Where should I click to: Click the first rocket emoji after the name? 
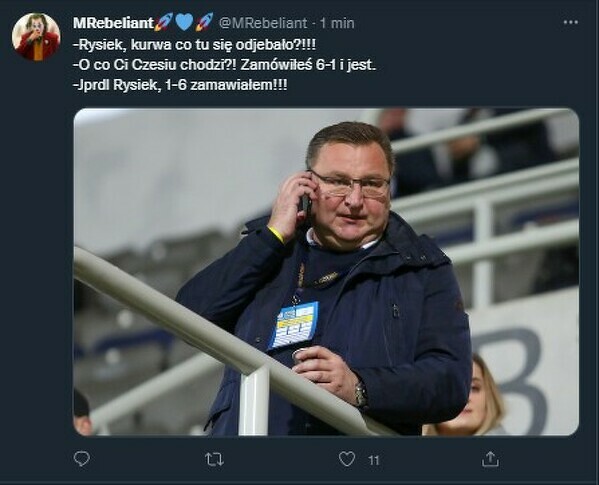(x=164, y=22)
